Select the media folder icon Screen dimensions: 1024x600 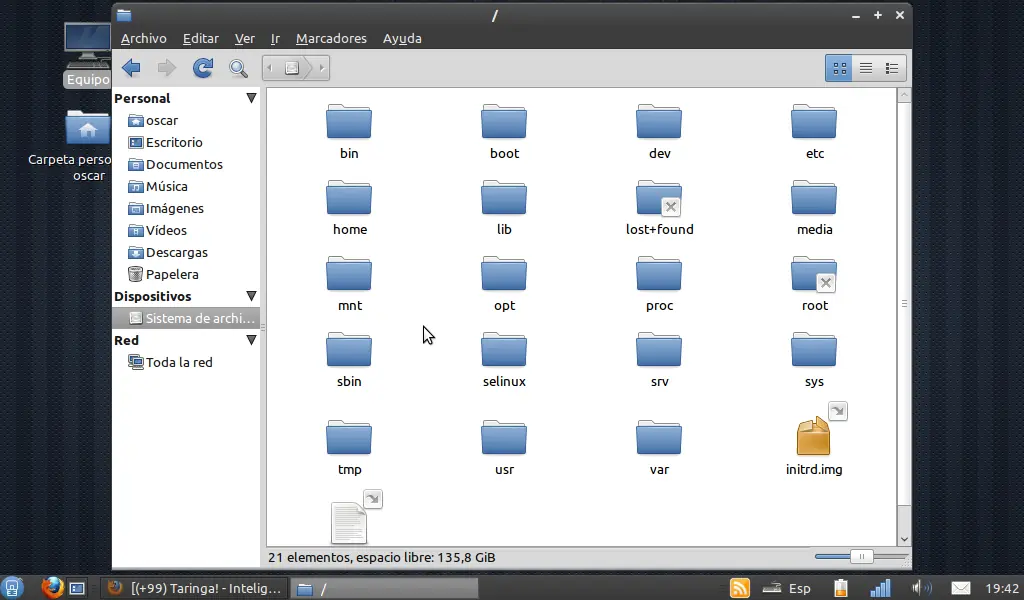coord(814,198)
